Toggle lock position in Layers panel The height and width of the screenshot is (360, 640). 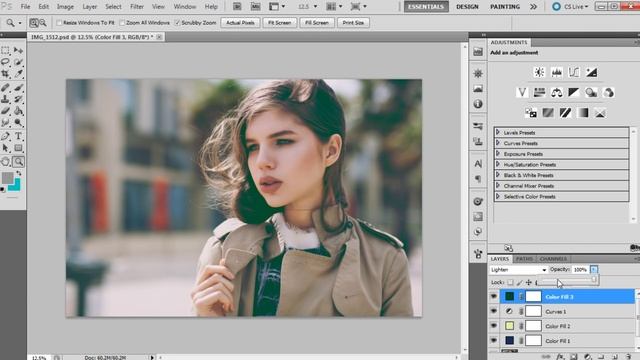[x=529, y=282]
